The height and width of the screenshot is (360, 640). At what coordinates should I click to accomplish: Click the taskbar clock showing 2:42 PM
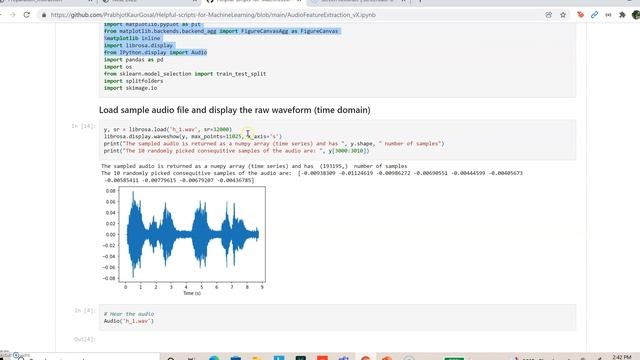click(622, 357)
